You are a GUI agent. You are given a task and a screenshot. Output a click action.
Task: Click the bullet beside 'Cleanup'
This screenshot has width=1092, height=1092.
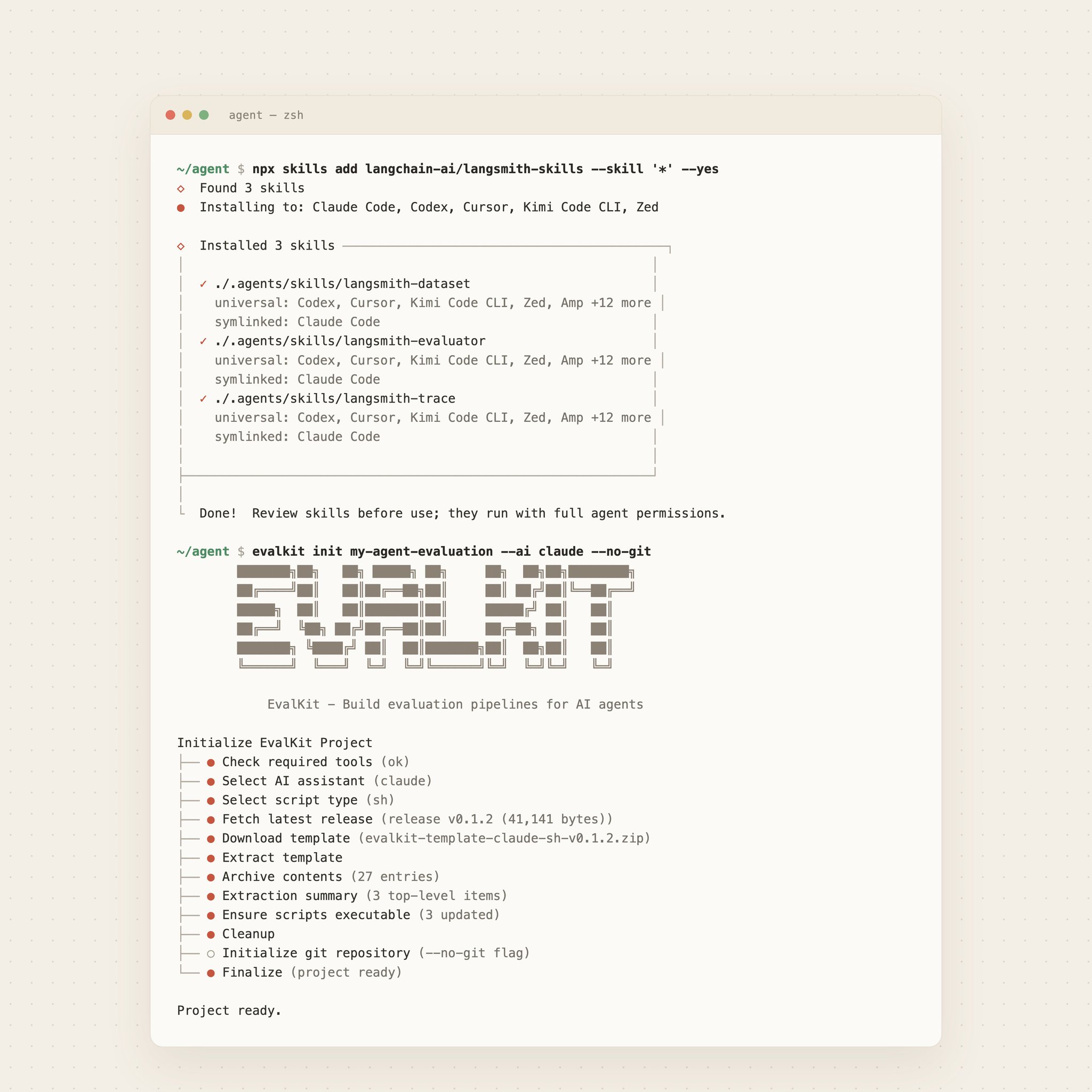tap(211, 935)
